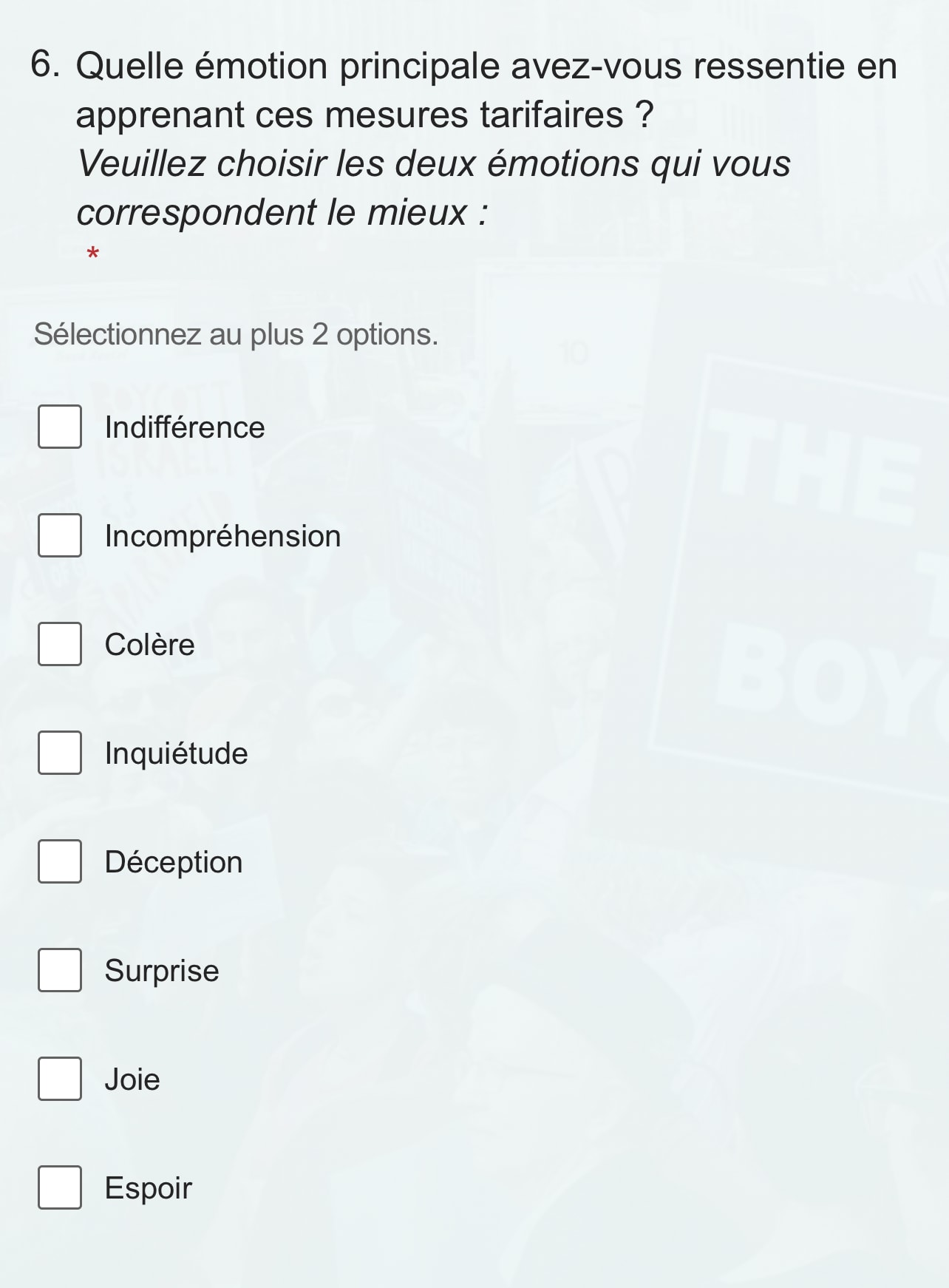
Task: Enable the Inquiétude checkbox
Action: [x=60, y=753]
